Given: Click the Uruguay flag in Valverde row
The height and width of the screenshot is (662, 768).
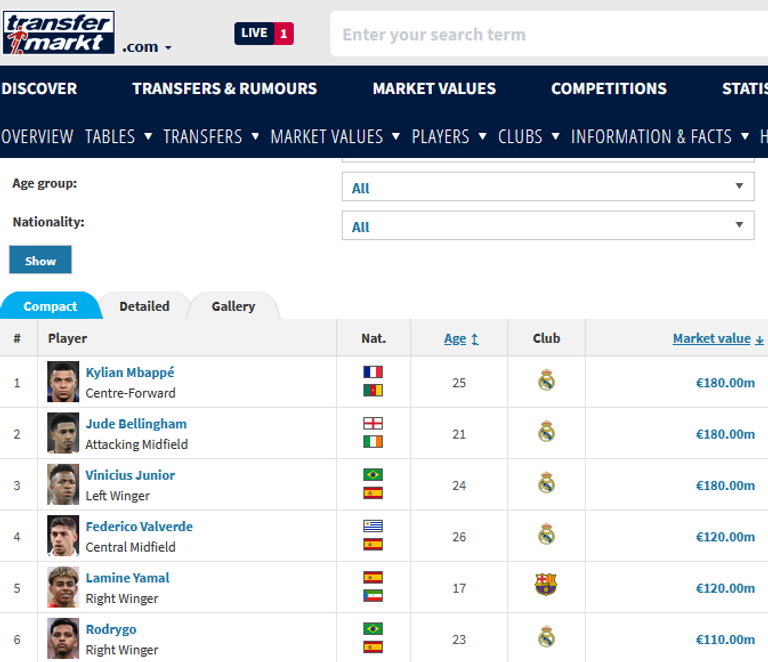Looking at the screenshot, I should [373, 526].
